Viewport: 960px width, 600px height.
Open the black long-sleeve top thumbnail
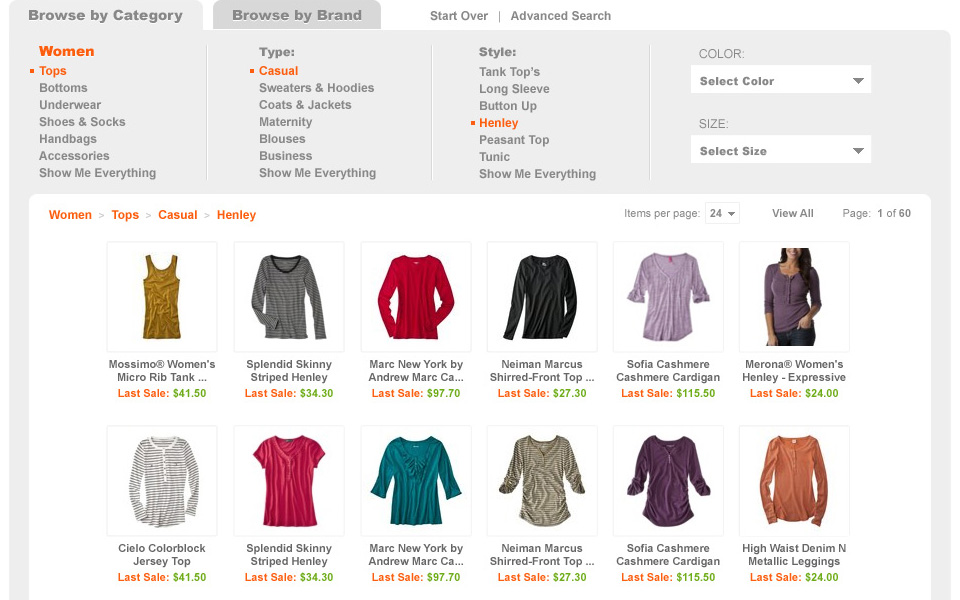542,296
